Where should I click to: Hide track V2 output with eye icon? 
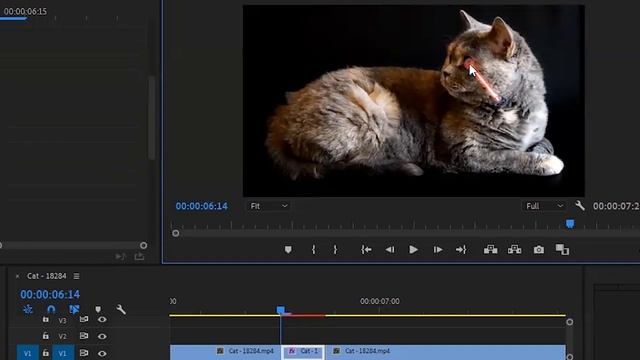102,336
